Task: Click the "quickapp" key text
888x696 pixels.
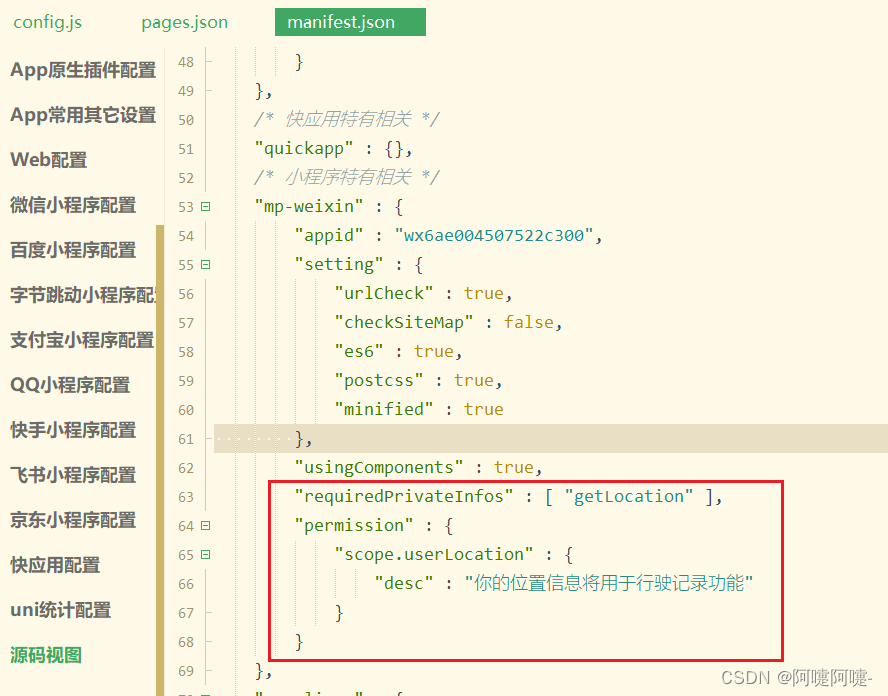Action: [304, 148]
